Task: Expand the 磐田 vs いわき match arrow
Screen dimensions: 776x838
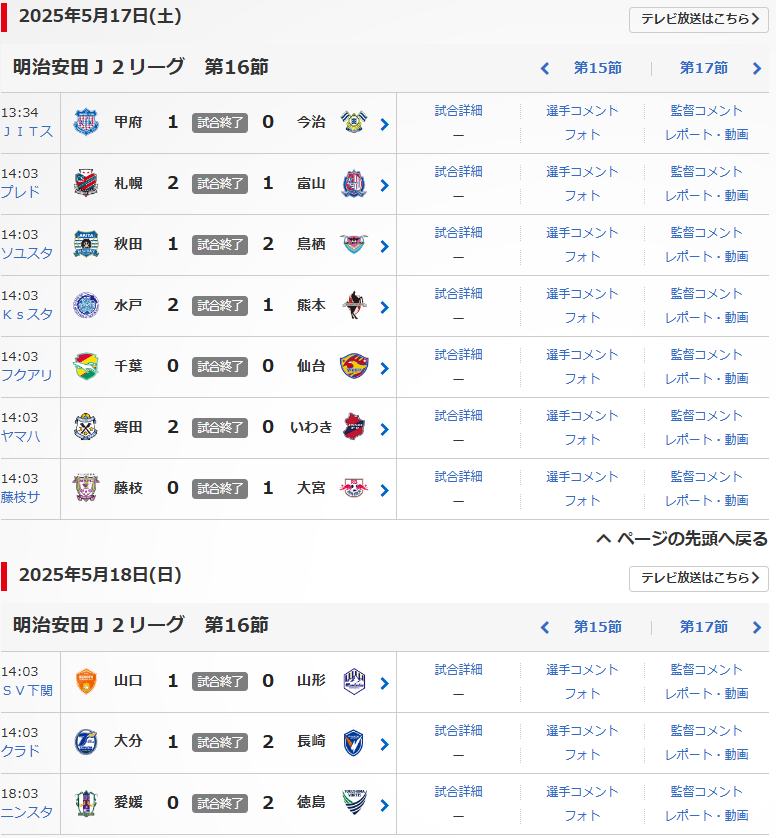Action: point(385,429)
